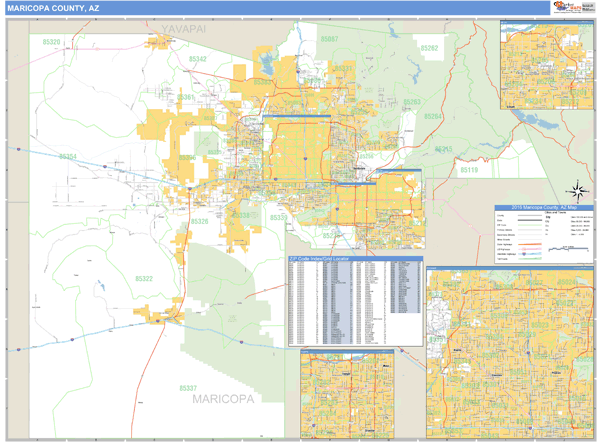Click the "2015 Maricopa County, AZ Map" legend title
Viewport: 600px width, 442px height.
(544, 207)
